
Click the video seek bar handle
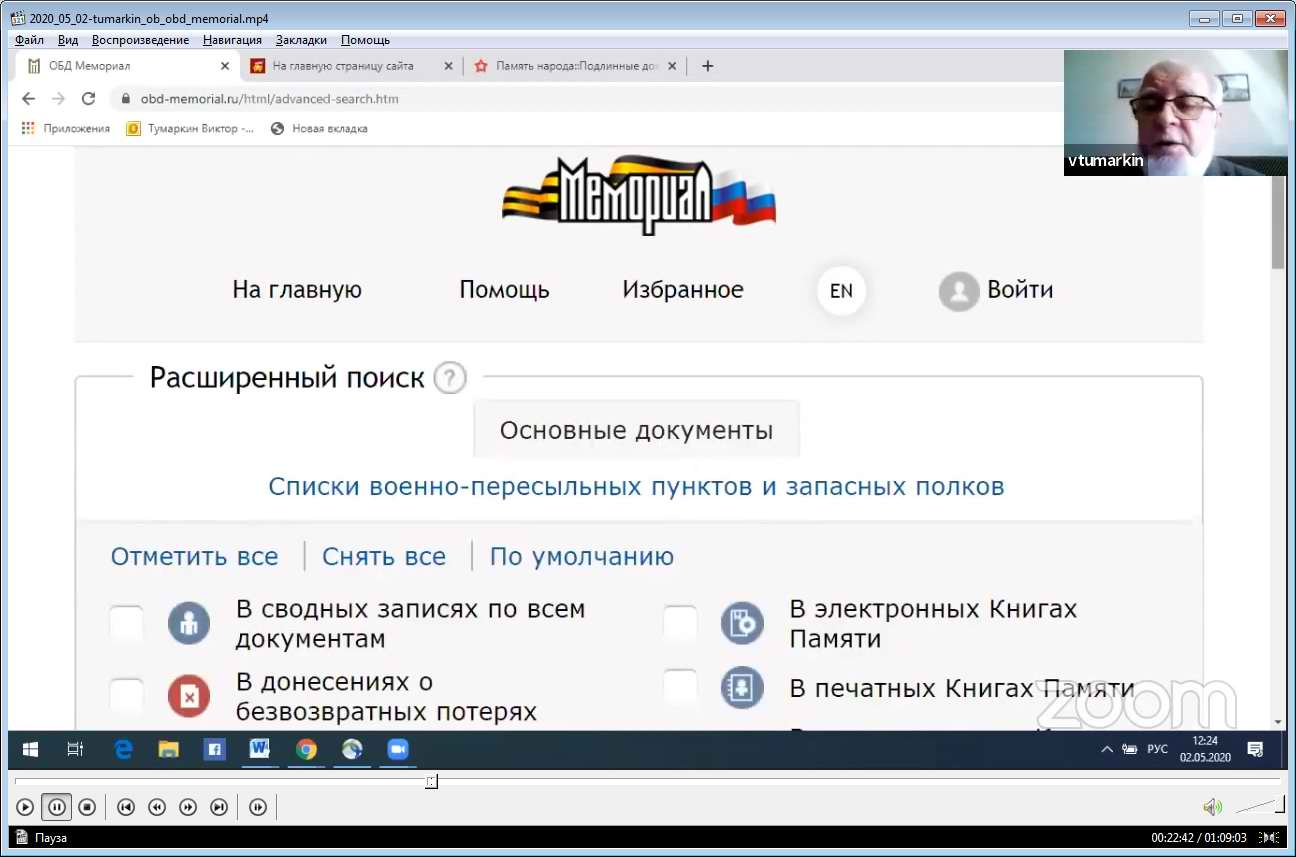pyautogui.click(x=431, y=782)
